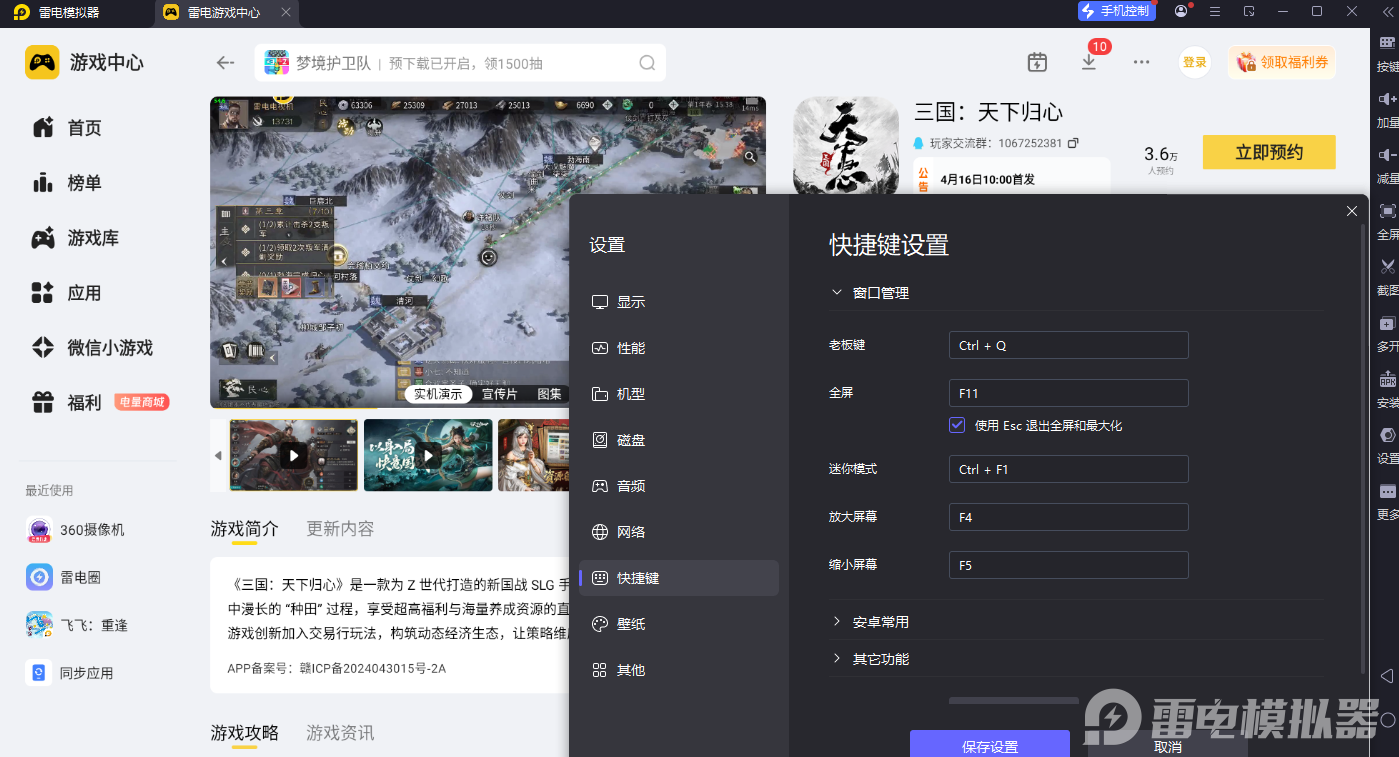The image size is (1399, 757).
Task: Go back with the left arrow icon
Action: click(x=226, y=63)
